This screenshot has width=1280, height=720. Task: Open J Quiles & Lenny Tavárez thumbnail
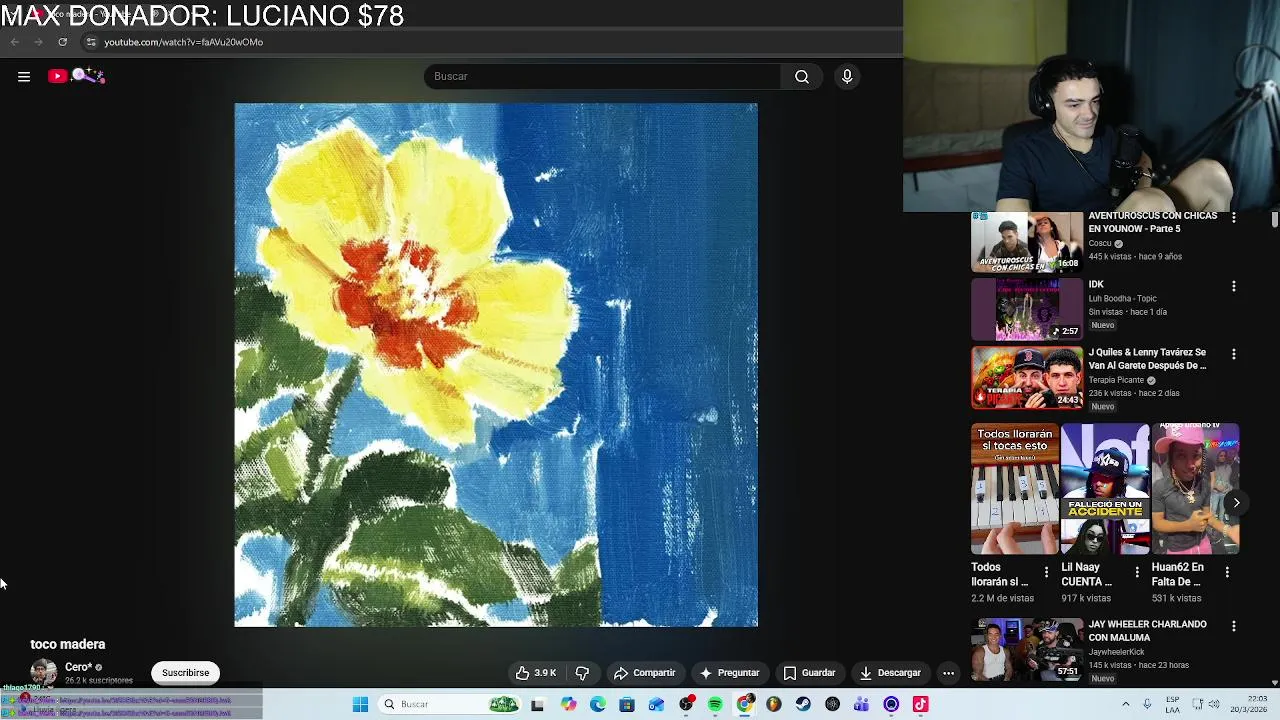tap(1027, 378)
